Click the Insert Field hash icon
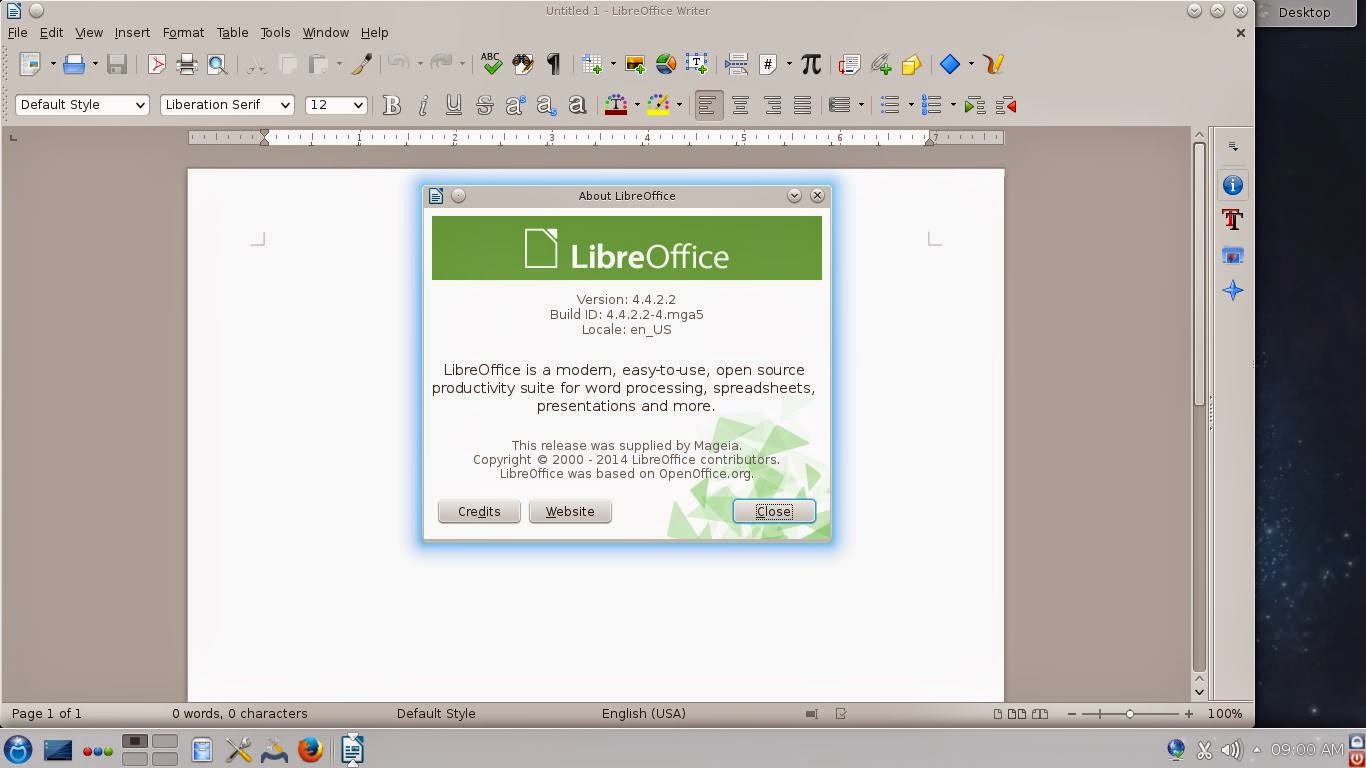The height and width of the screenshot is (768, 1366). point(768,64)
